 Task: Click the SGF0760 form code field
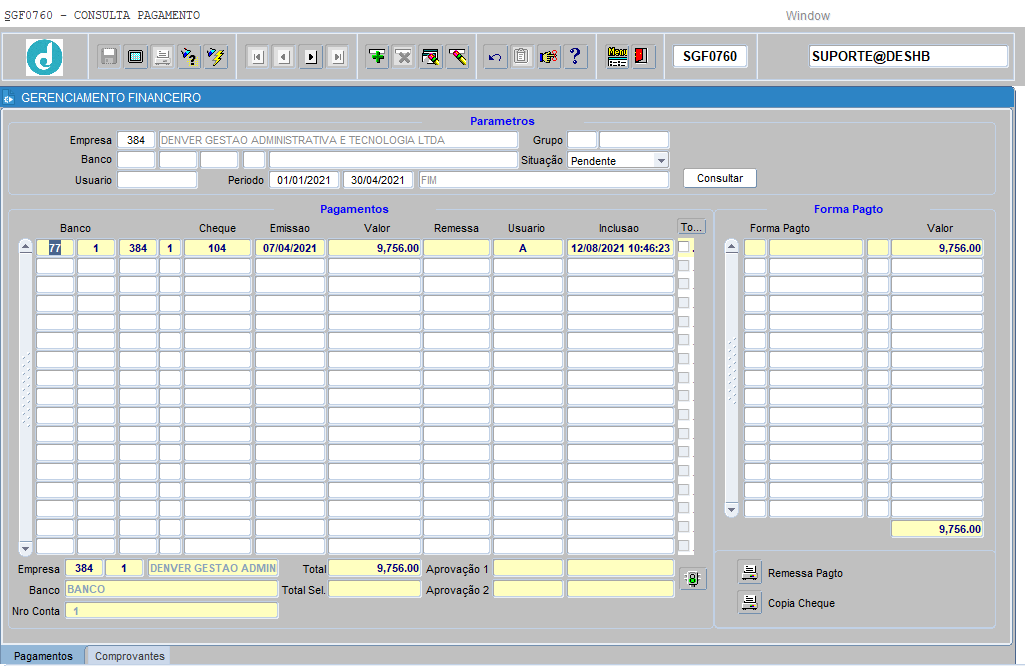(x=710, y=56)
